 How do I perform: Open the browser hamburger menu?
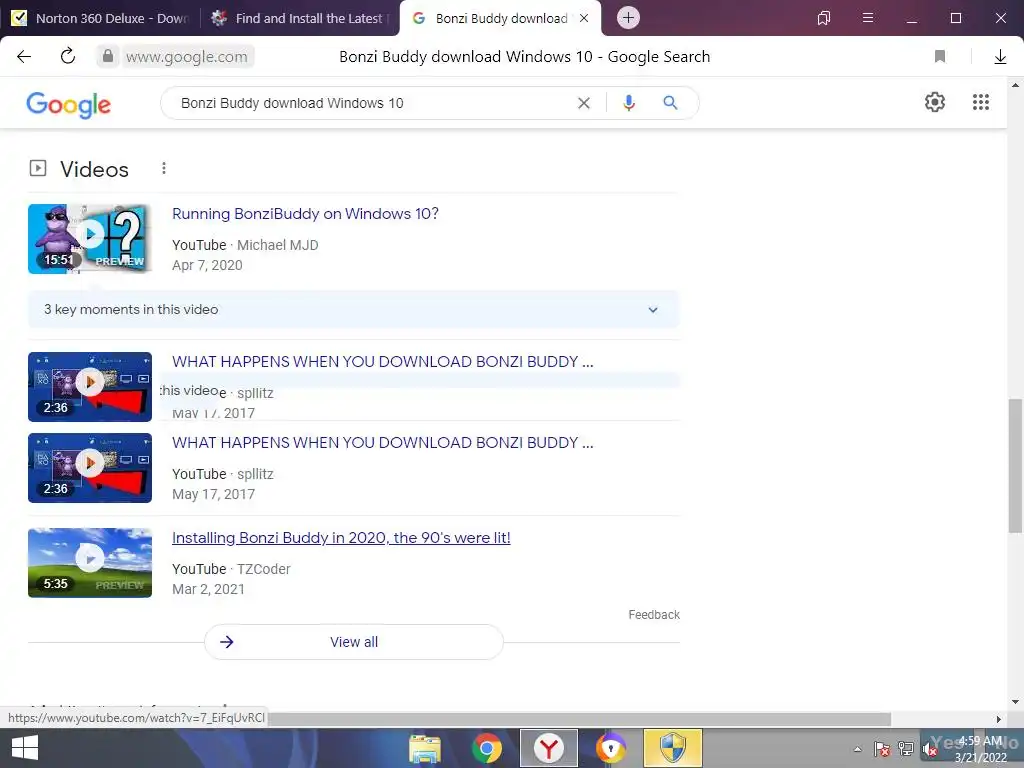click(868, 18)
